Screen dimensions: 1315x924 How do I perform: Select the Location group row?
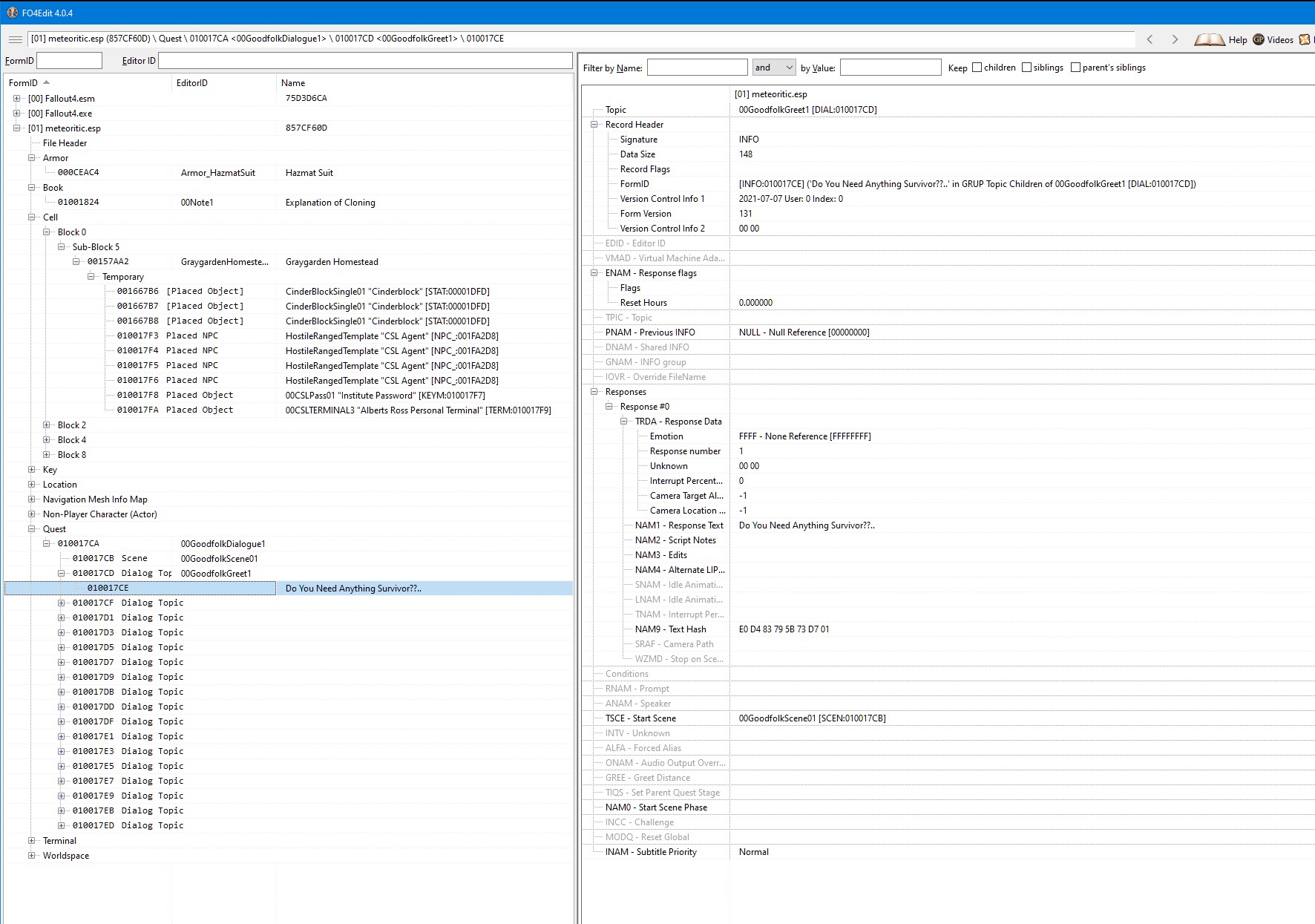[289, 484]
